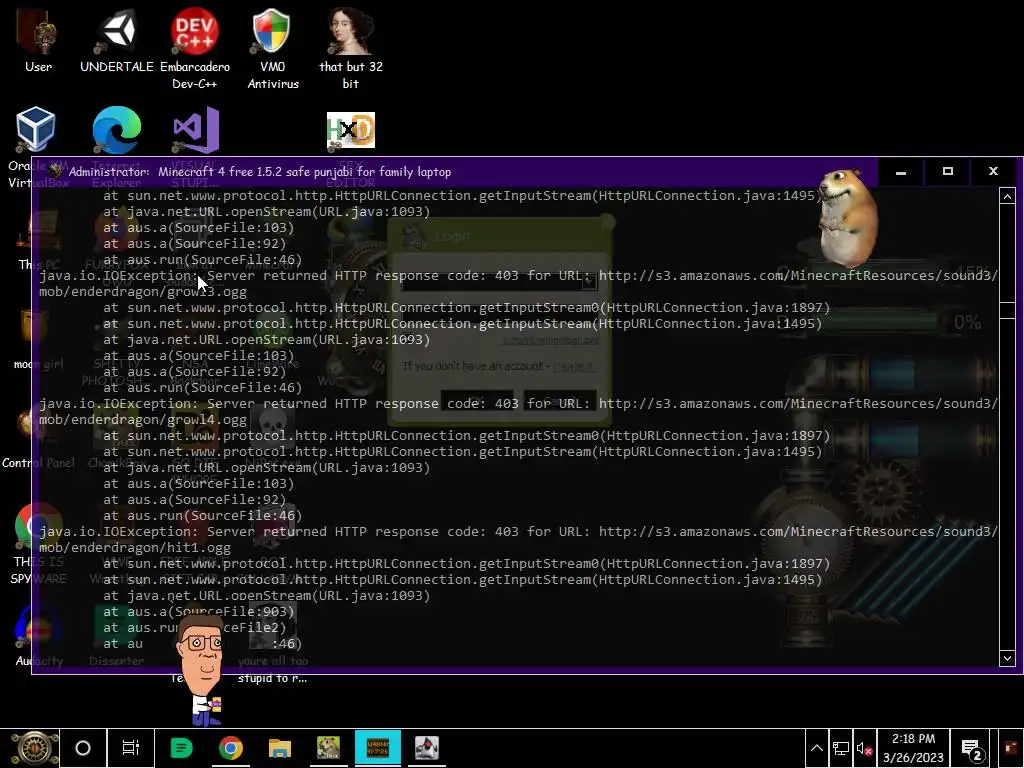Select the Edge 'Internet Explorer' desktop icon
The image size is (1024, 768).
click(x=116, y=129)
